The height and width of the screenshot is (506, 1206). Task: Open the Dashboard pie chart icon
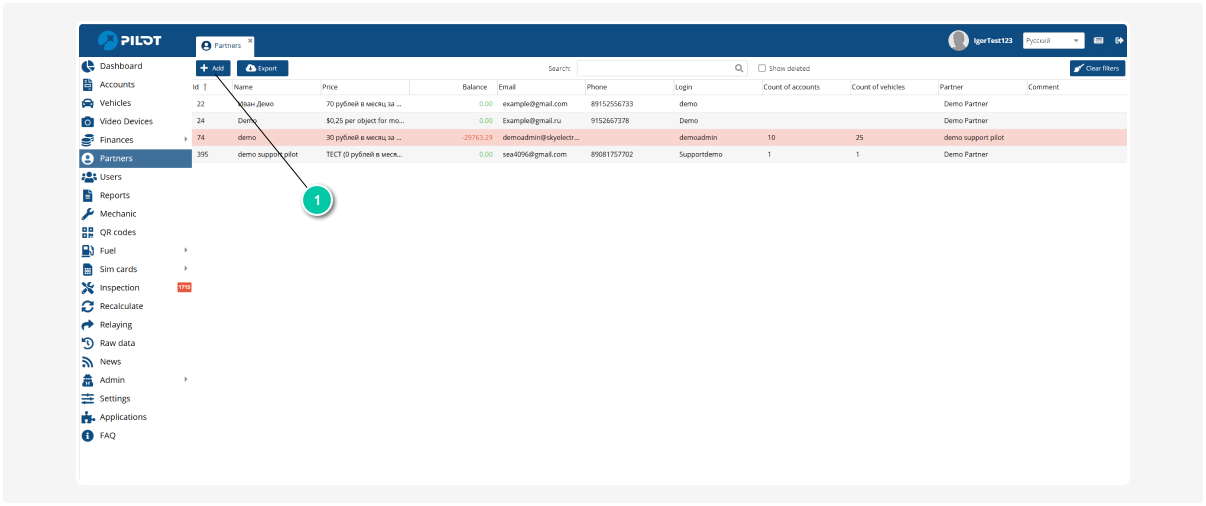pos(88,66)
